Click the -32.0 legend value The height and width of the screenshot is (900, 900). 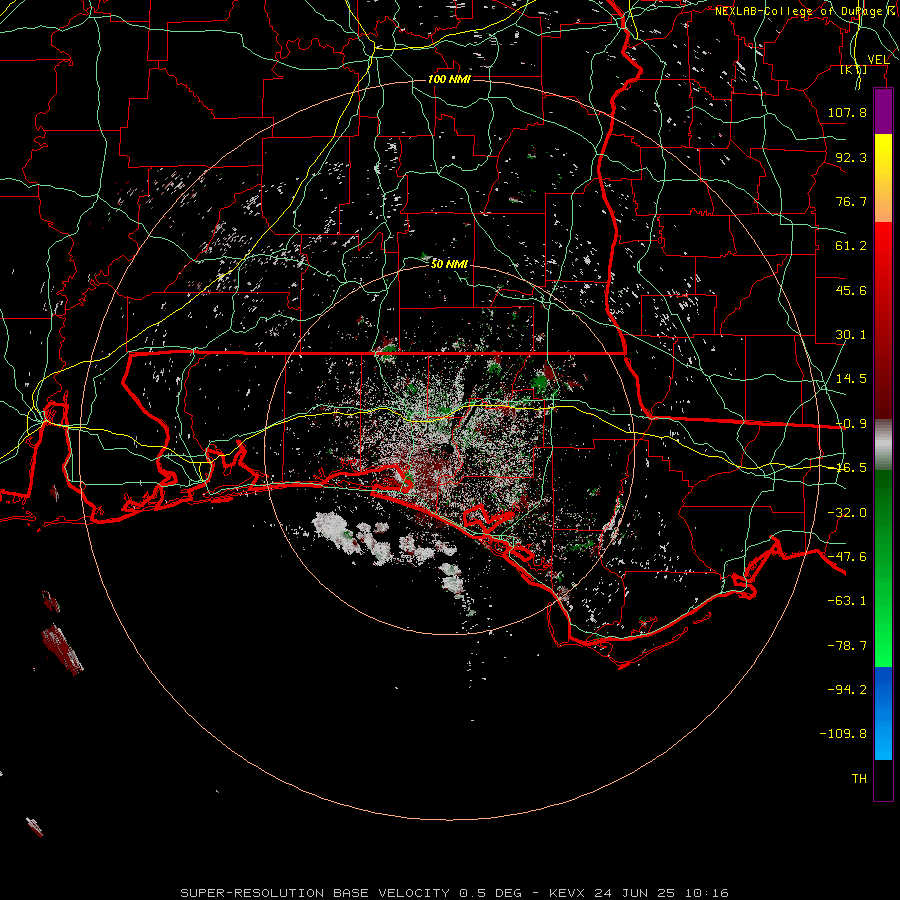click(x=847, y=513)
